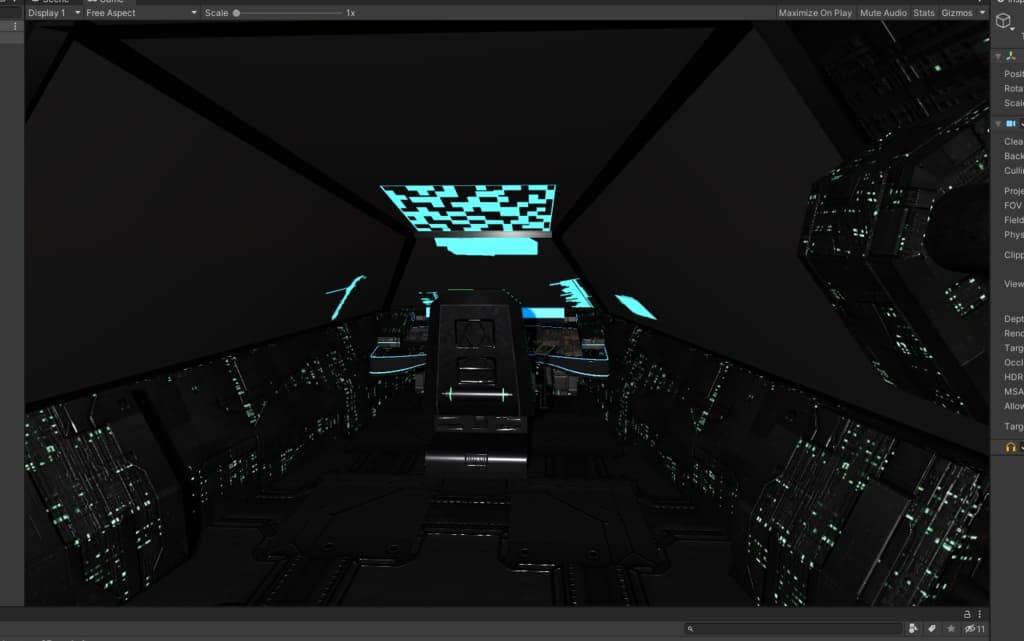Screen dimensions: 1024x641
Task: Save the search as favorite star
Action: (951, 629)
